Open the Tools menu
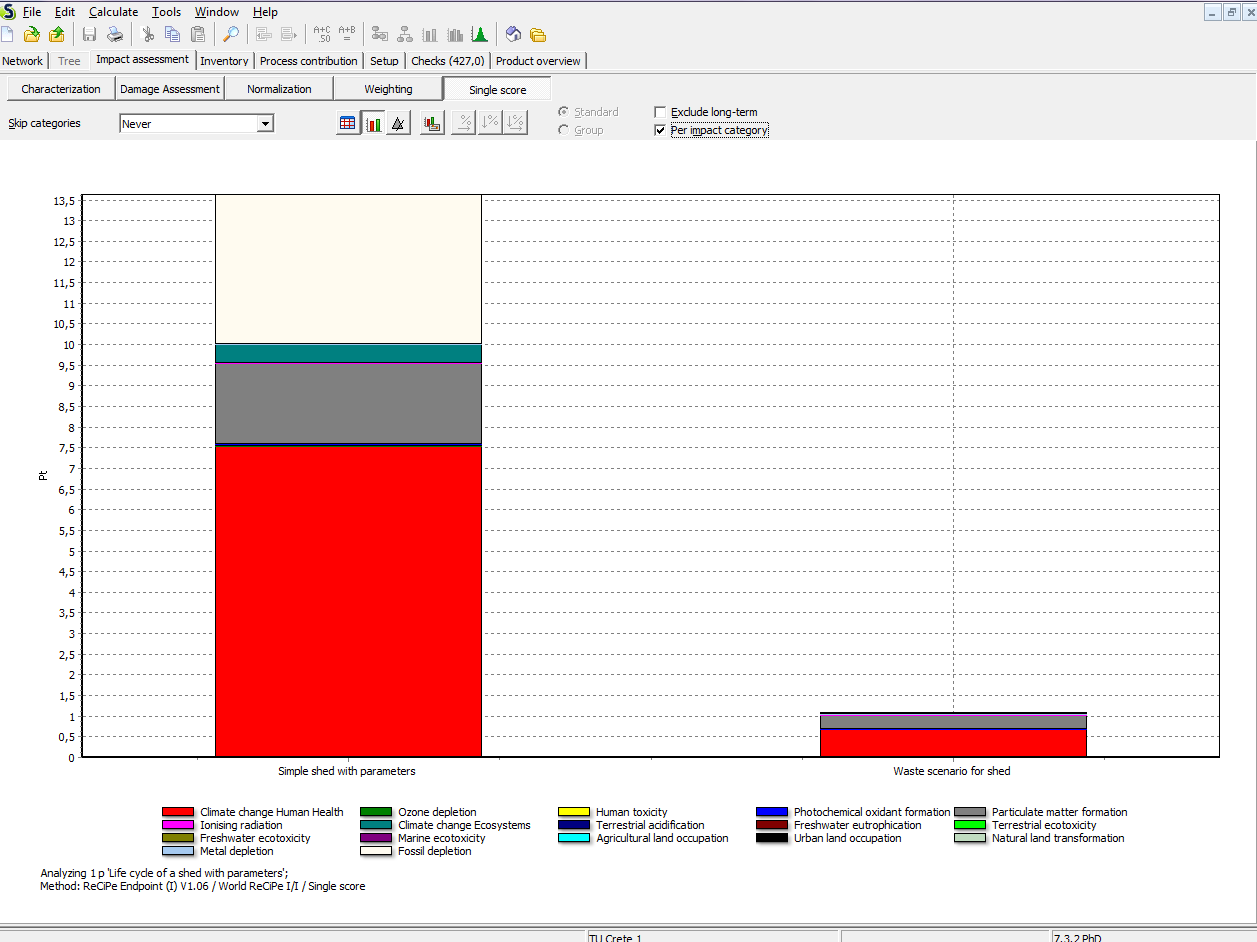Viewport: 1257px width, 942px height. pos(166,12)
